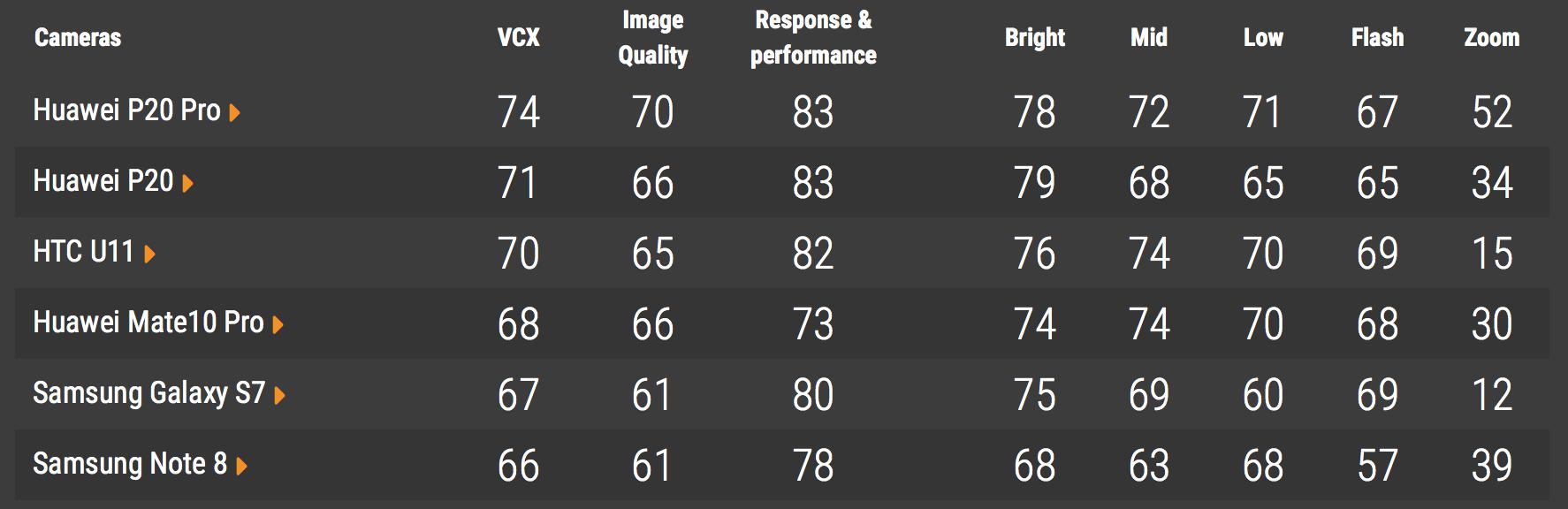The image size is (1568, 509).
Task: Sort by the VCX column header
Action: pyautogui.click(x=519, y=37)
